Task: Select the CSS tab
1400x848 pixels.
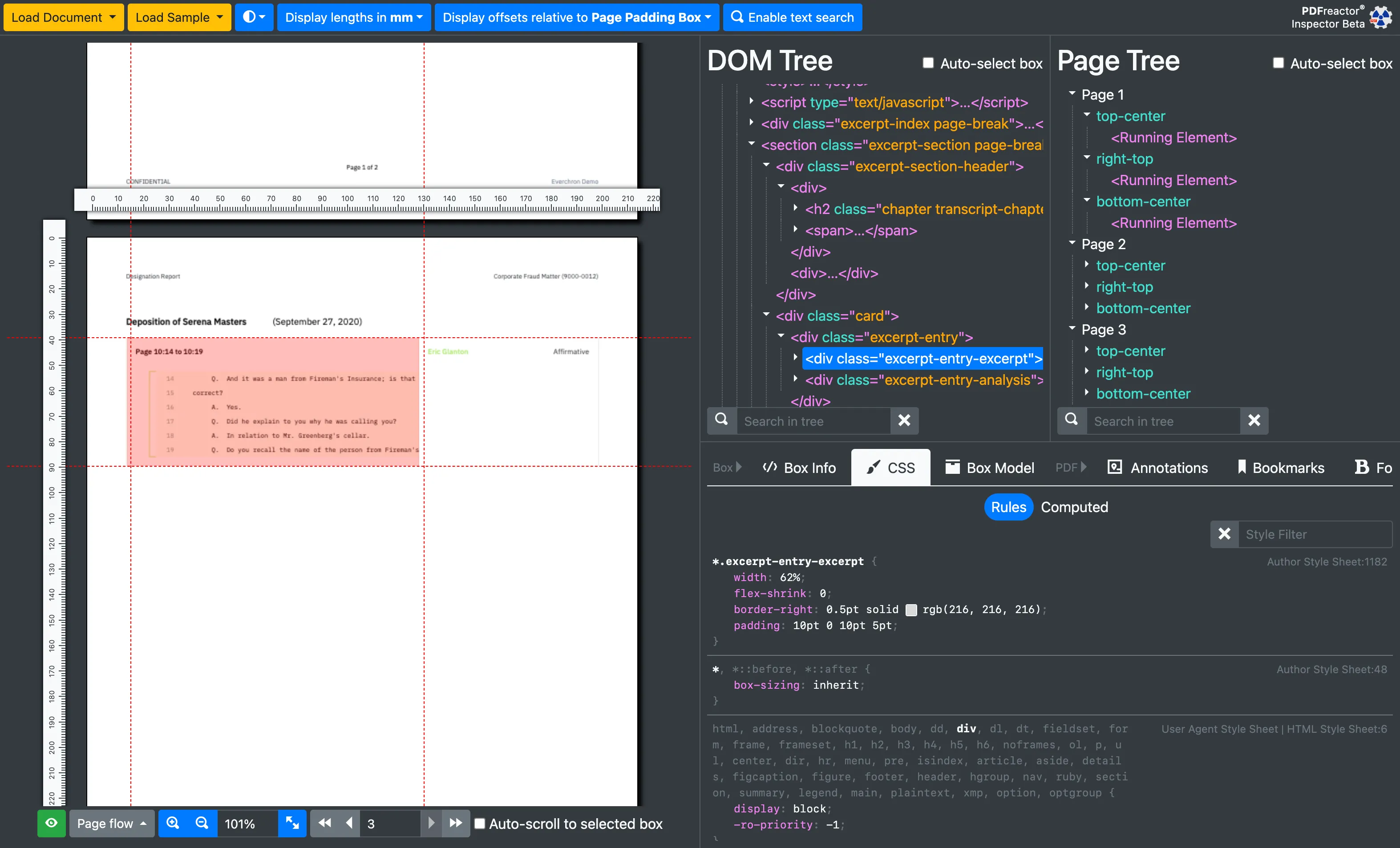Action: pos(890,468)
